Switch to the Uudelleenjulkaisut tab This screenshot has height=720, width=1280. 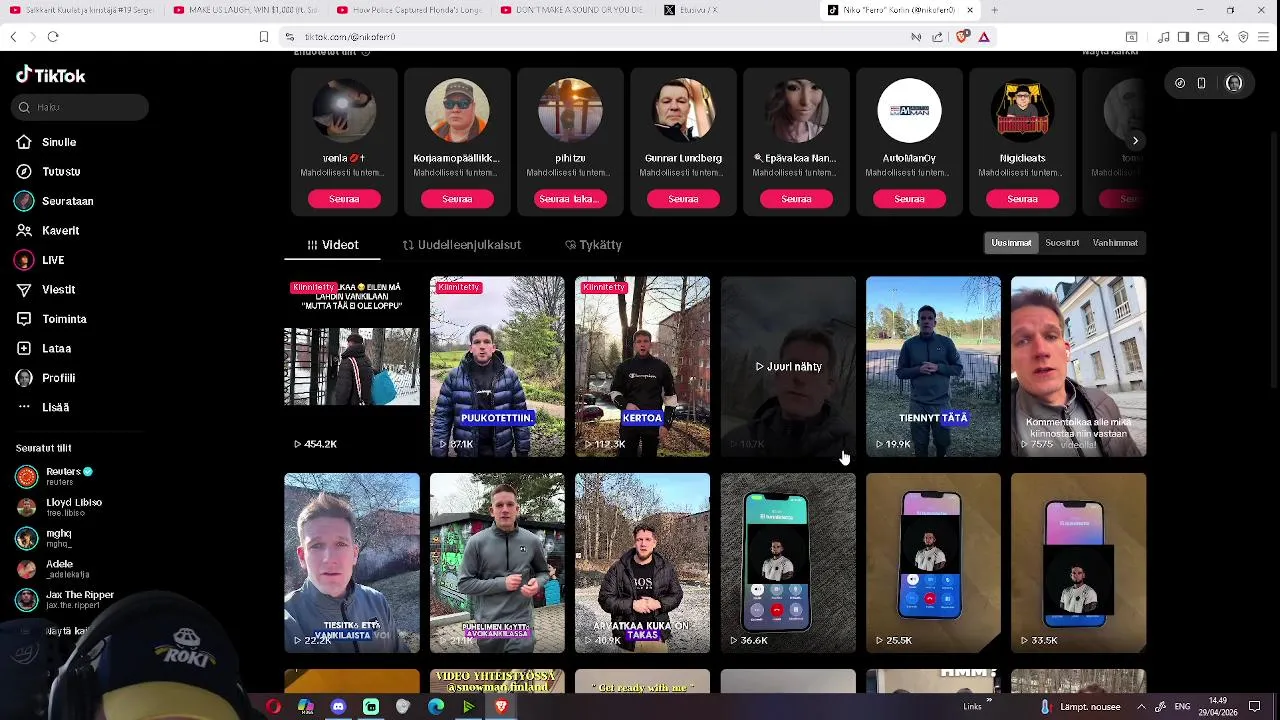coord(461,244)
